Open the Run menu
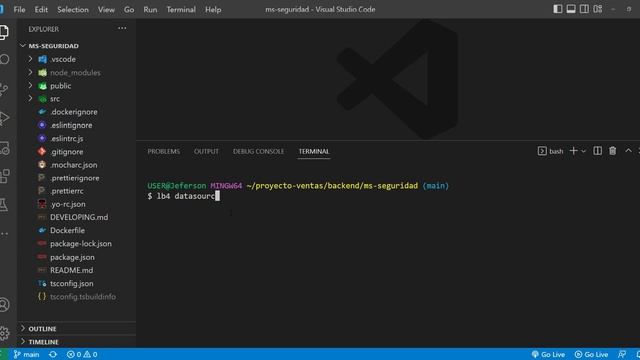The width and height of the screenshot is (640, 360). (x=150, y=9)
